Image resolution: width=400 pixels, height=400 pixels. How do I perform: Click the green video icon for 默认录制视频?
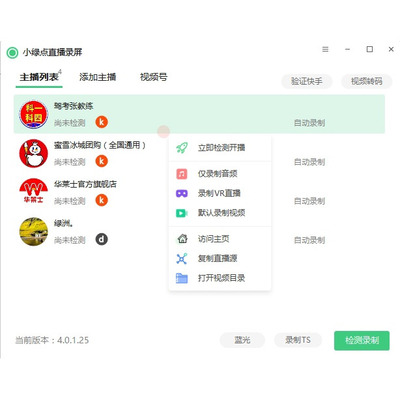[182, 213]
